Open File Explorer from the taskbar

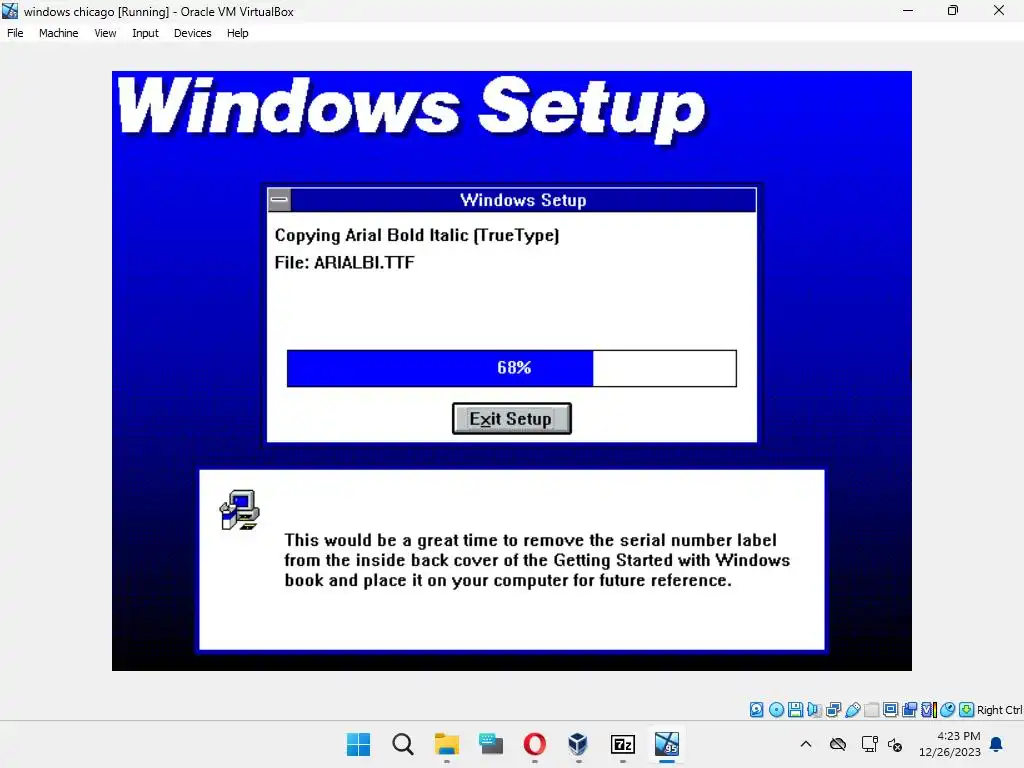coord(447,744)
